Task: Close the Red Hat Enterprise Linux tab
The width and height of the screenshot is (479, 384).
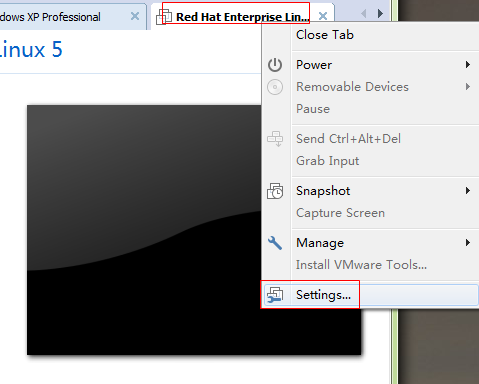Action: tap(323, 16)
